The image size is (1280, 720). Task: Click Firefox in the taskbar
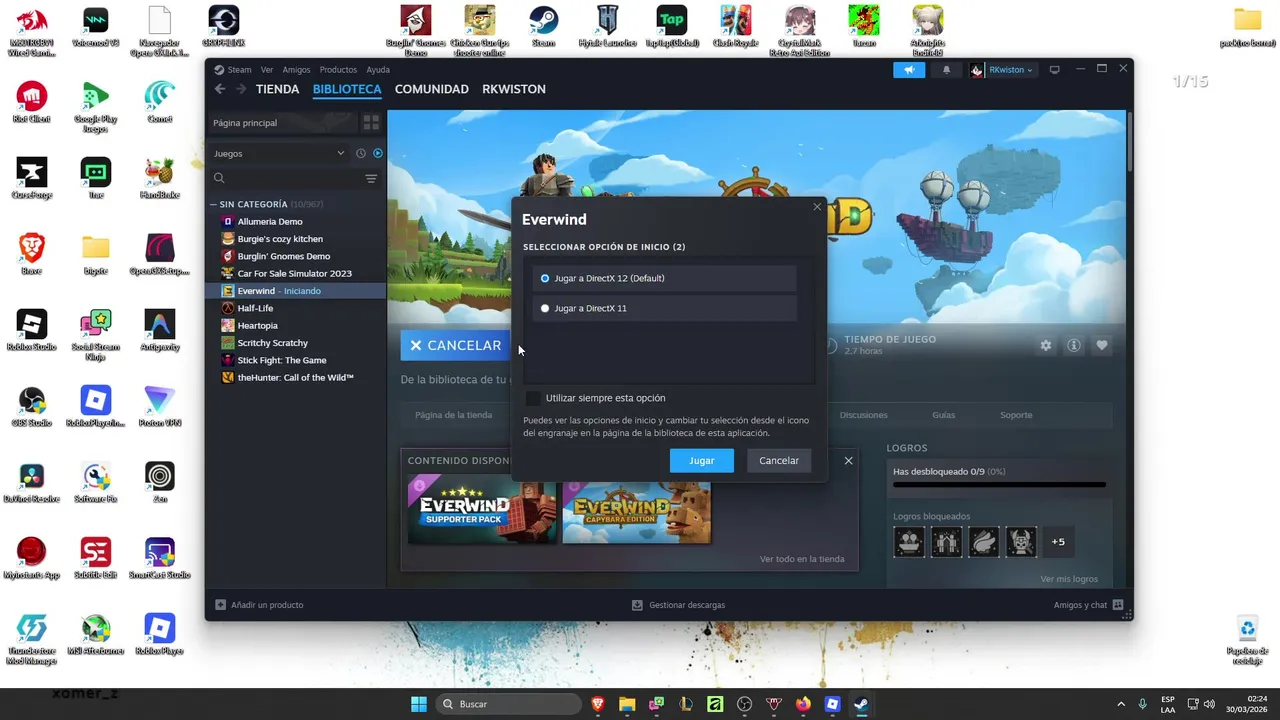pyautogui.click(x=803, y=704)
